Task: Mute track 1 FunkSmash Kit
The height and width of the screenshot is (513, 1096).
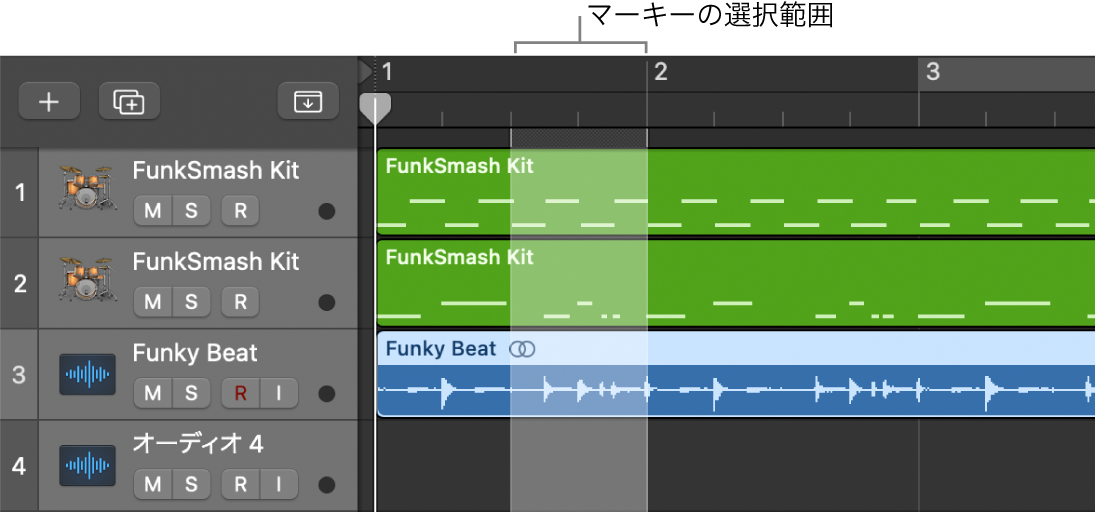Action: 153,211
